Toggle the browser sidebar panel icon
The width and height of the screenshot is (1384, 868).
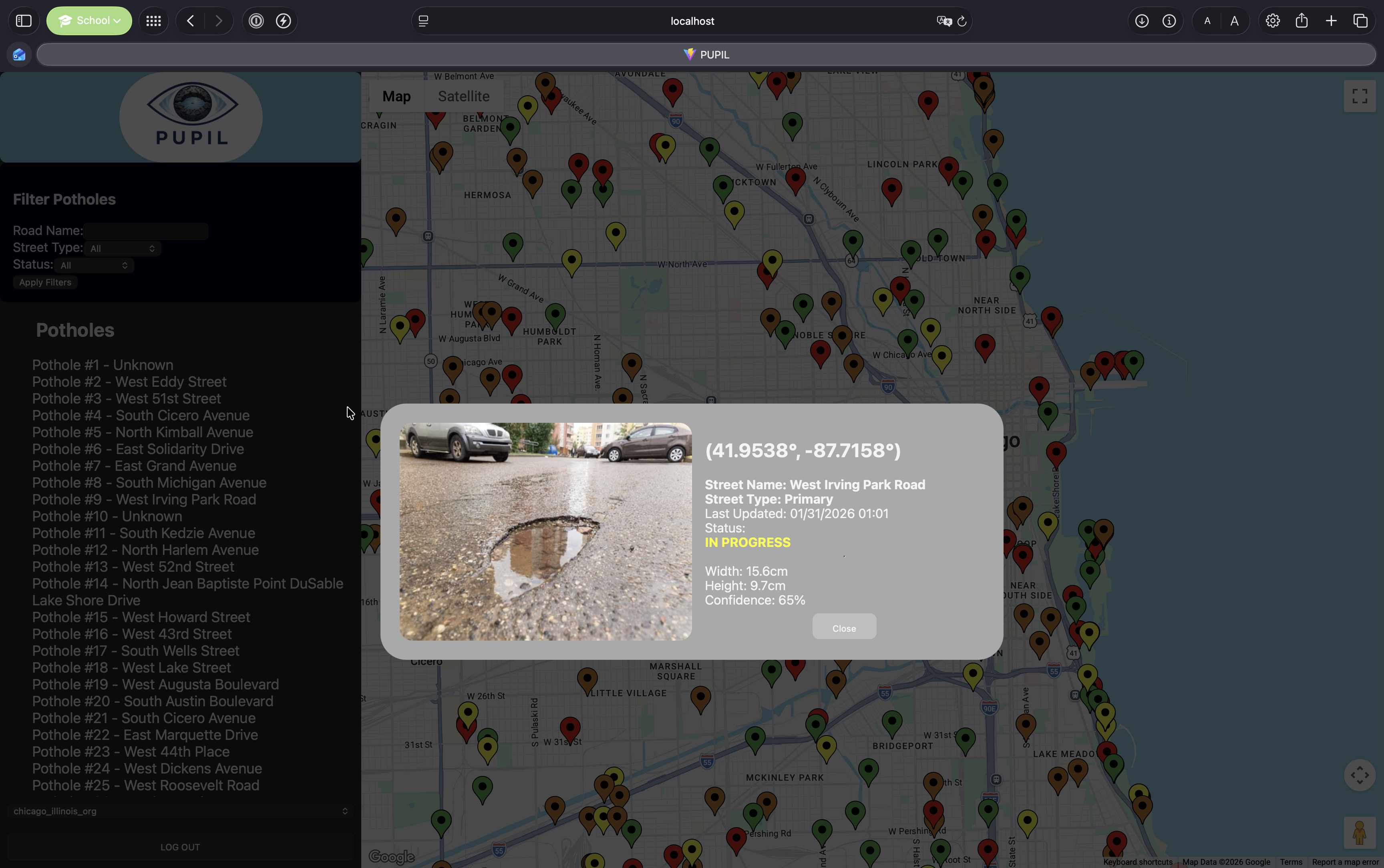pos(24,21)
